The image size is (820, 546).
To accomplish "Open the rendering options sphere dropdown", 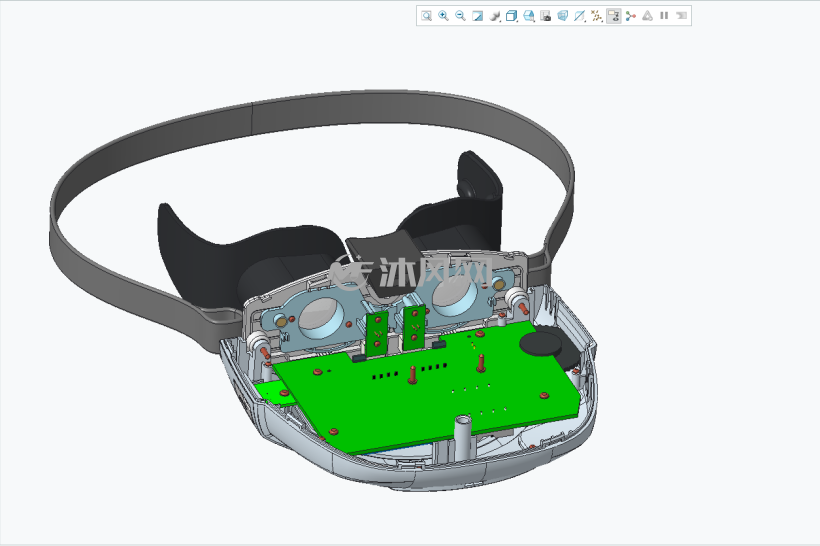I will point(495,16).
